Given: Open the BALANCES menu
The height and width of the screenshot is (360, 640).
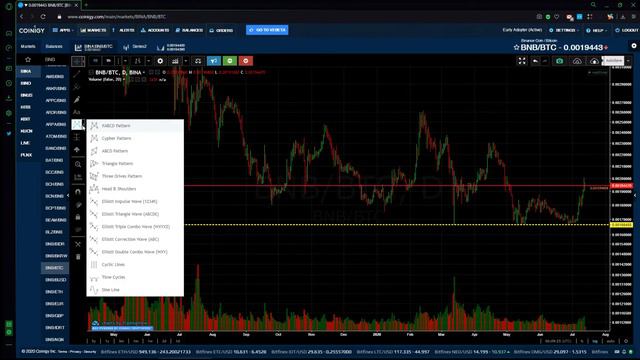Looking at the screenshot, I should click(189, 30).
